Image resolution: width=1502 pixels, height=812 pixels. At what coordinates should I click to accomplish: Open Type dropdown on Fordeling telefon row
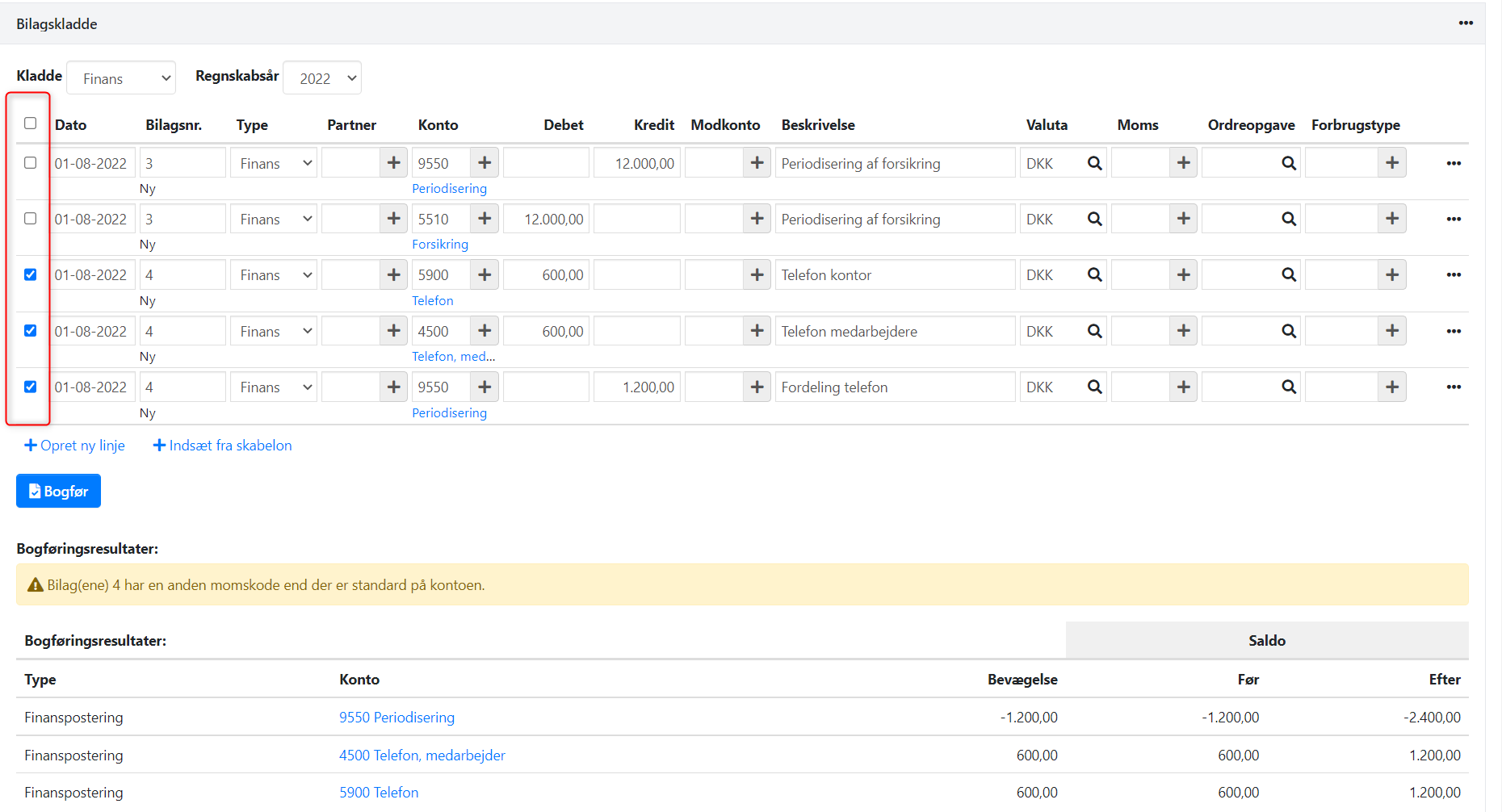[274, 387]
